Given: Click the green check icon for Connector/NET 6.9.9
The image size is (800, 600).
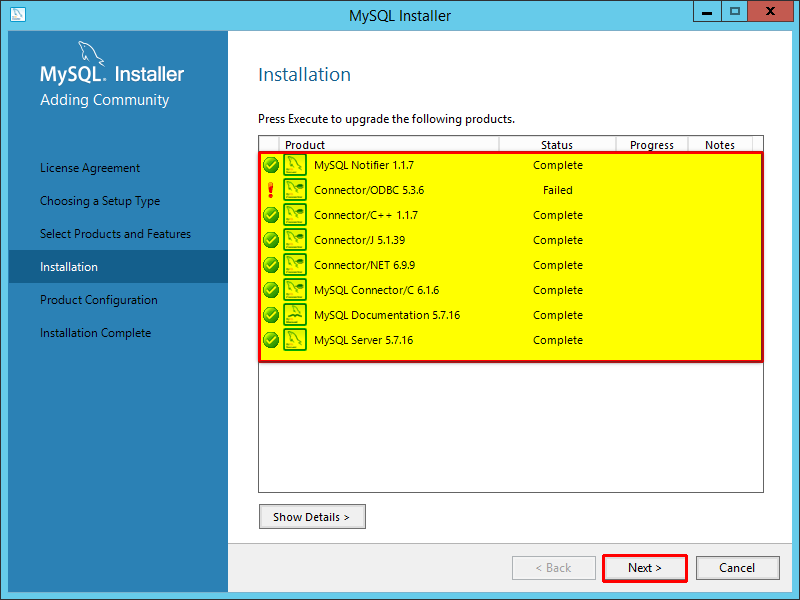Looking at the screenshot, I should click(271, 265).
